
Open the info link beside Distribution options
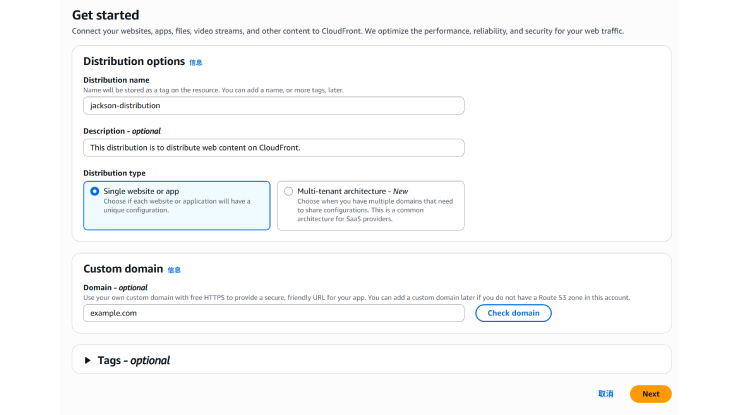pyautogui.click(x=196, y=62)
